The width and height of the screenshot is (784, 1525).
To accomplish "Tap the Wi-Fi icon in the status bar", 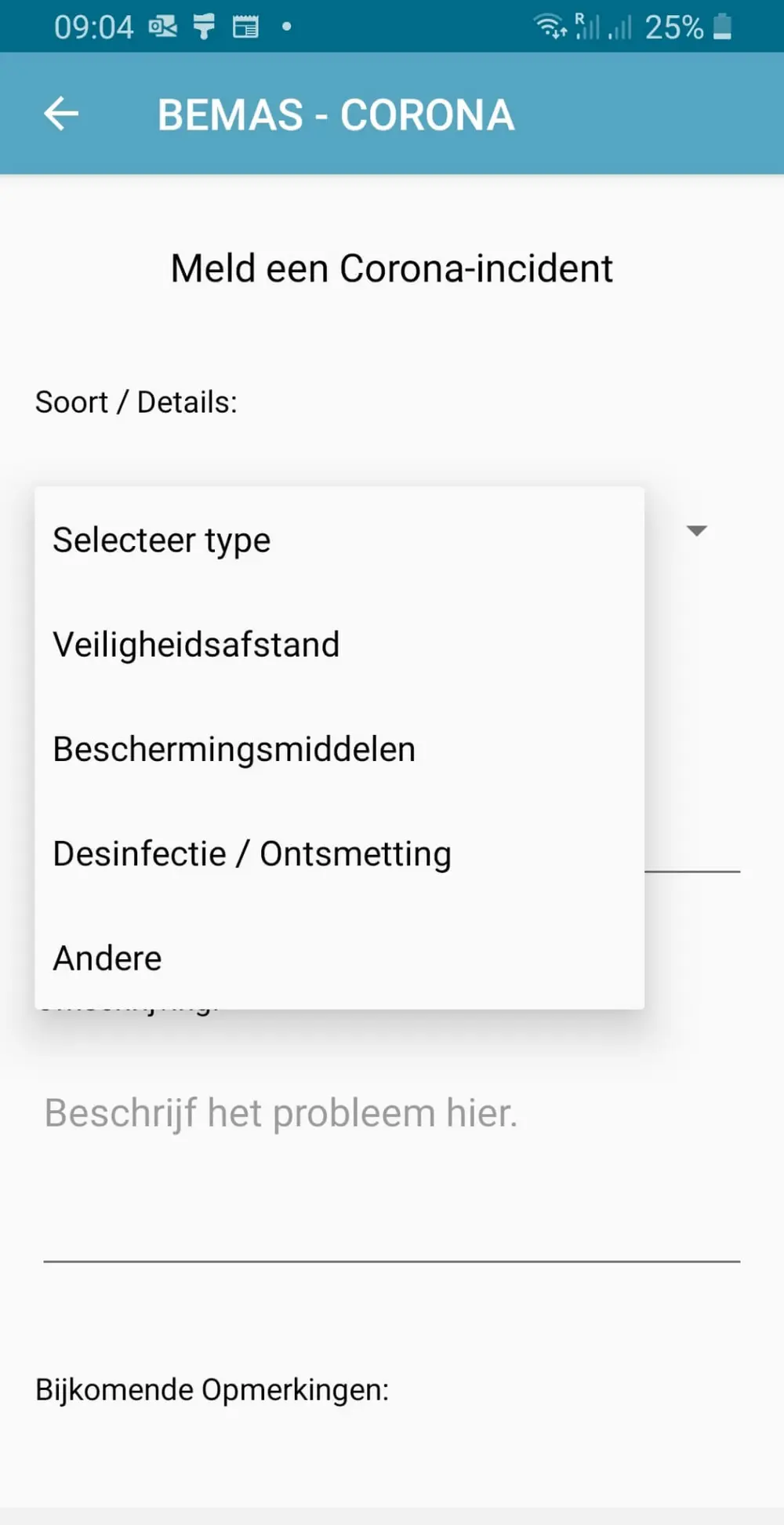I will pyautogui.click(x=550, y=26).
